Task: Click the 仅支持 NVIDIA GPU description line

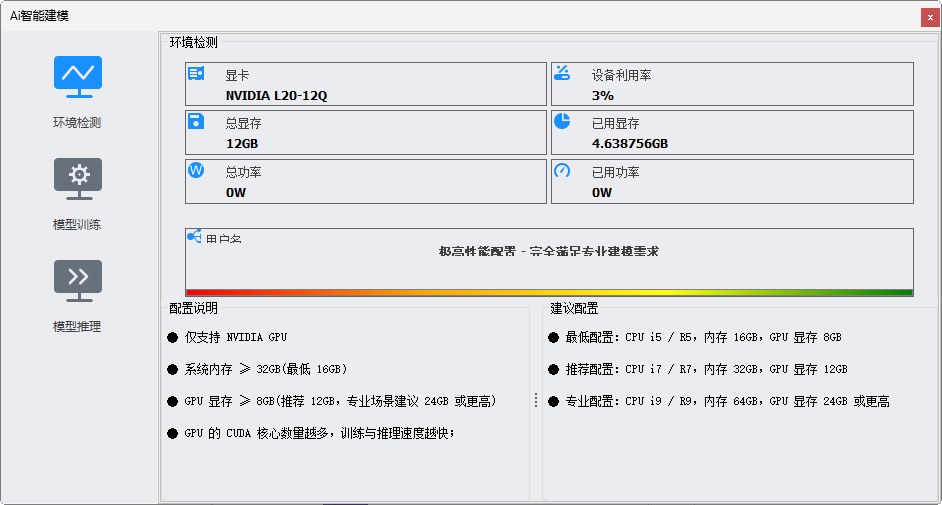Action: (235, 338)
